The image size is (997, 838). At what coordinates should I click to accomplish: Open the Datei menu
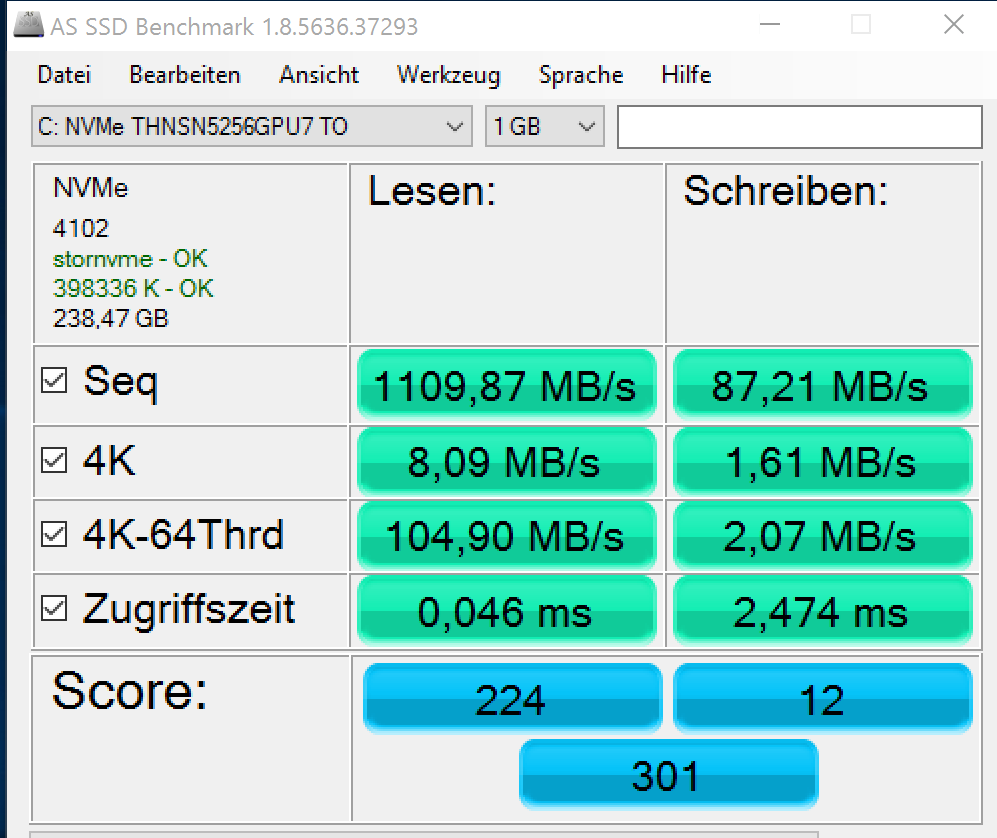pos(64,75)
